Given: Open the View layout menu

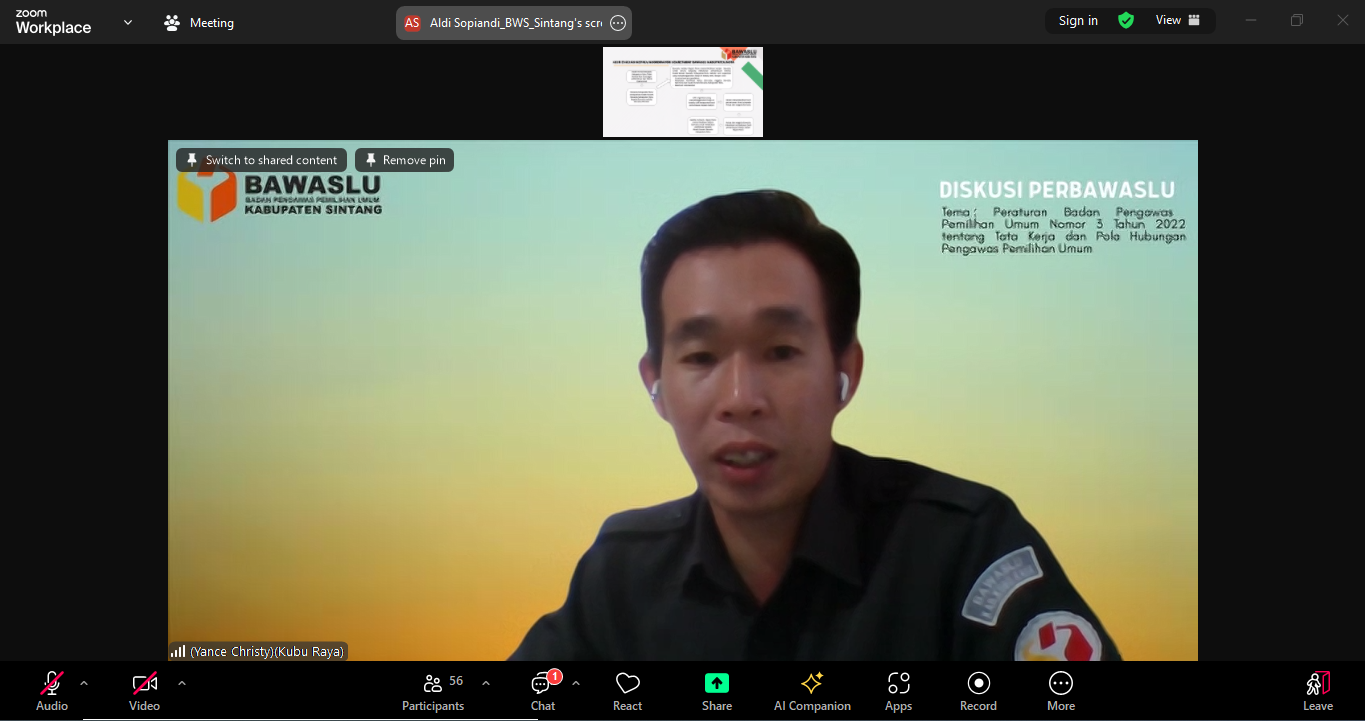Looking at the screenshot, I should tap(1177, 21).
